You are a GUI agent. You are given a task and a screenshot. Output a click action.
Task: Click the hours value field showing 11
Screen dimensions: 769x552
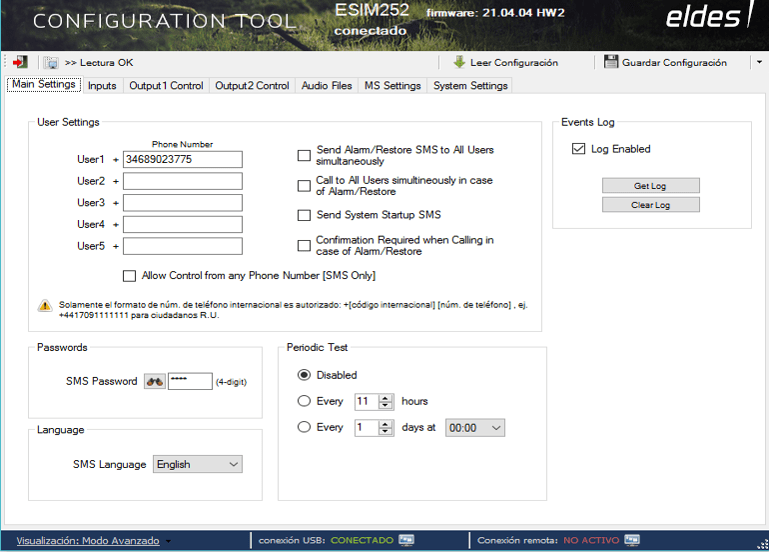coord(366,401)
